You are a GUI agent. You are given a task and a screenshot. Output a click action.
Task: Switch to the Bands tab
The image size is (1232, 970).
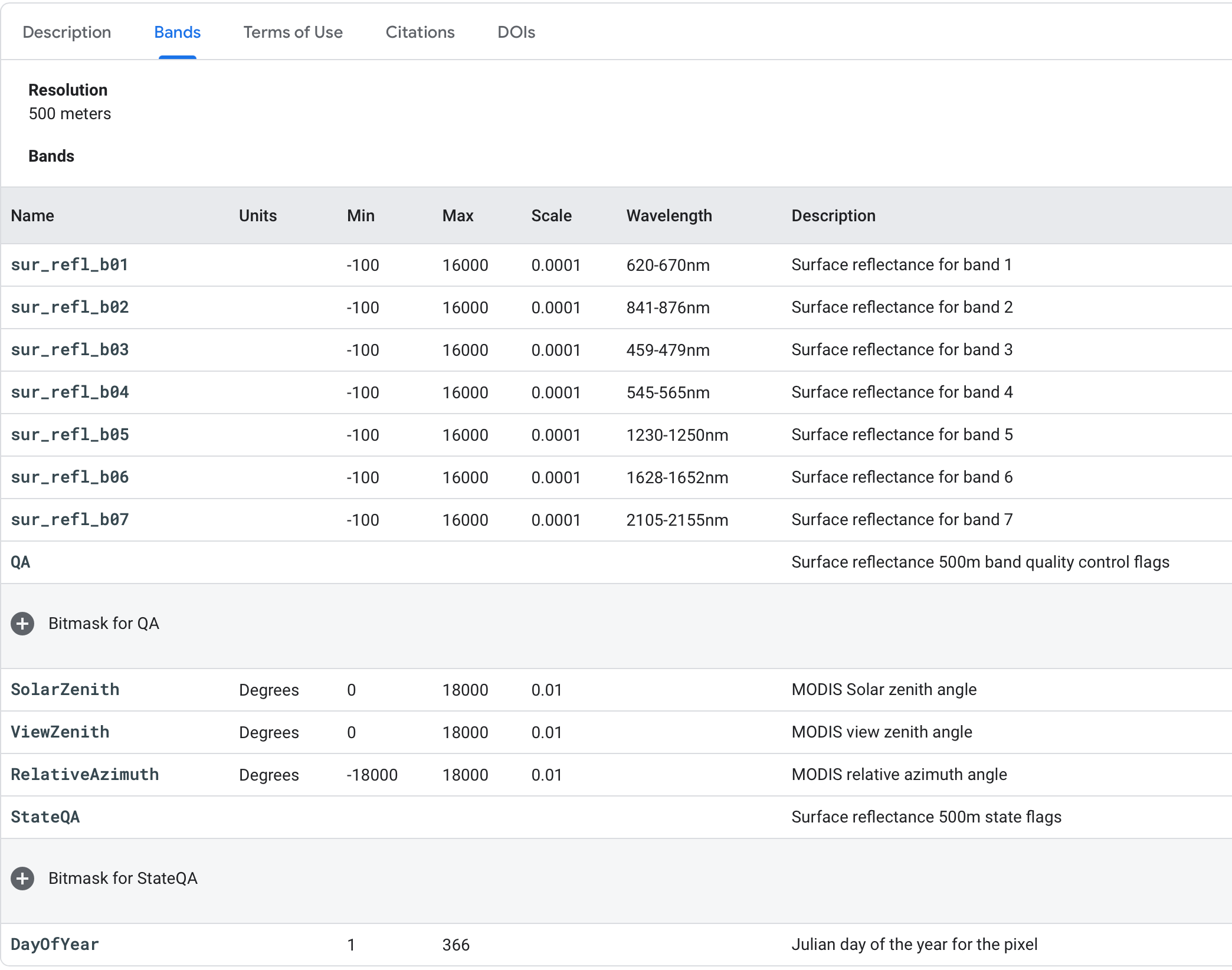point(177,32)
